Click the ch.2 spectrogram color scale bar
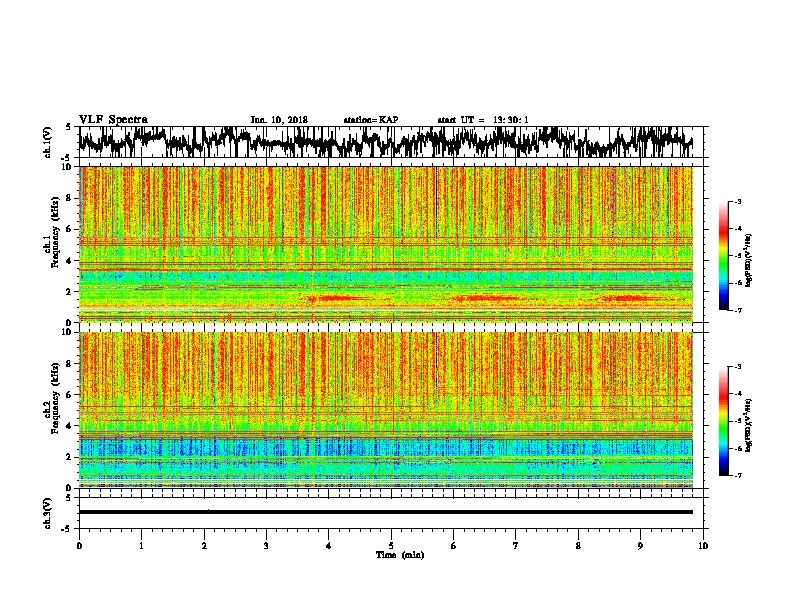Screen dimensions: 792x612 coord(724,421)
